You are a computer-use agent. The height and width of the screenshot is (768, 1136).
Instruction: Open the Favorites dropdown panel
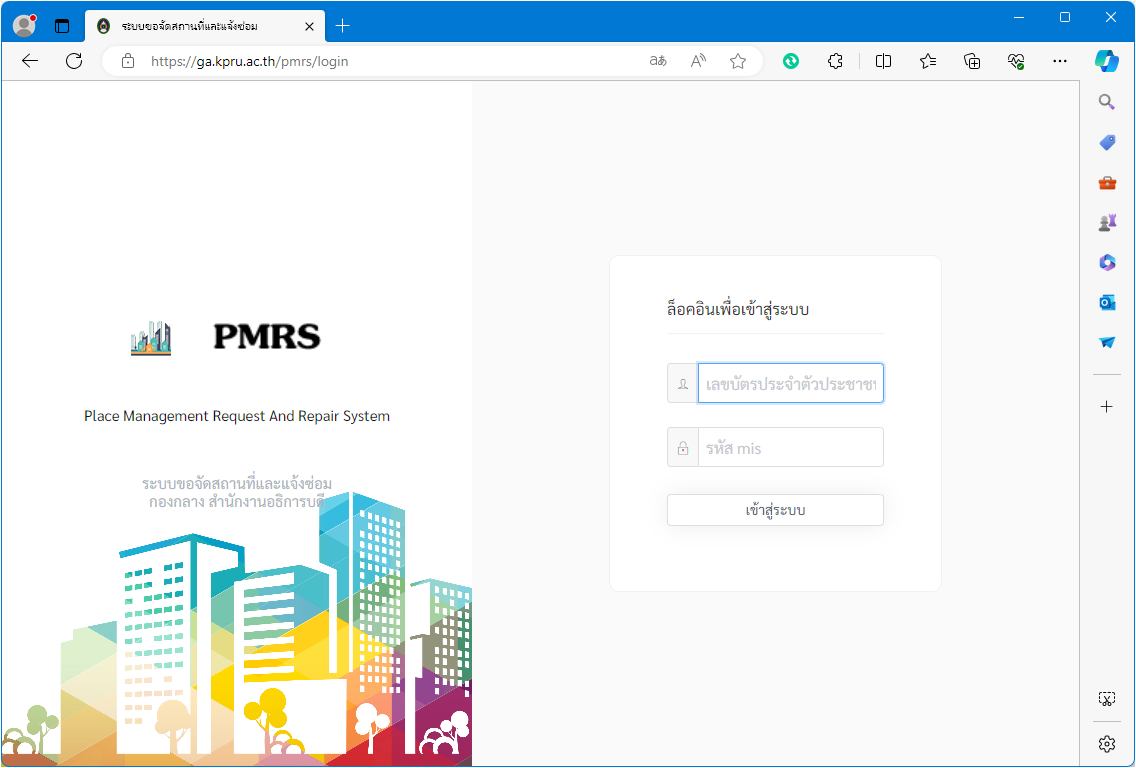coord(927,61)
